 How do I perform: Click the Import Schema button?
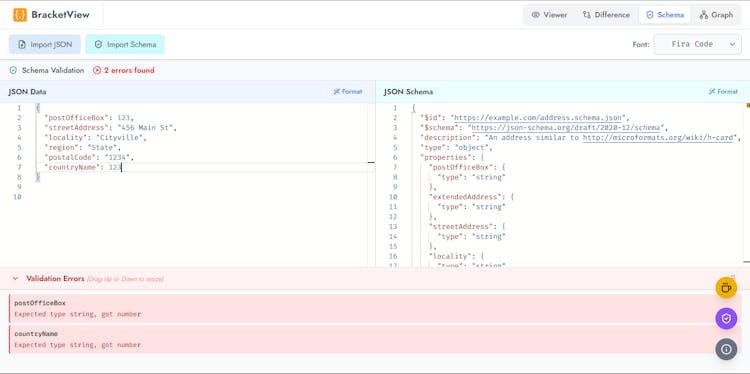click(x=125, y=44)
